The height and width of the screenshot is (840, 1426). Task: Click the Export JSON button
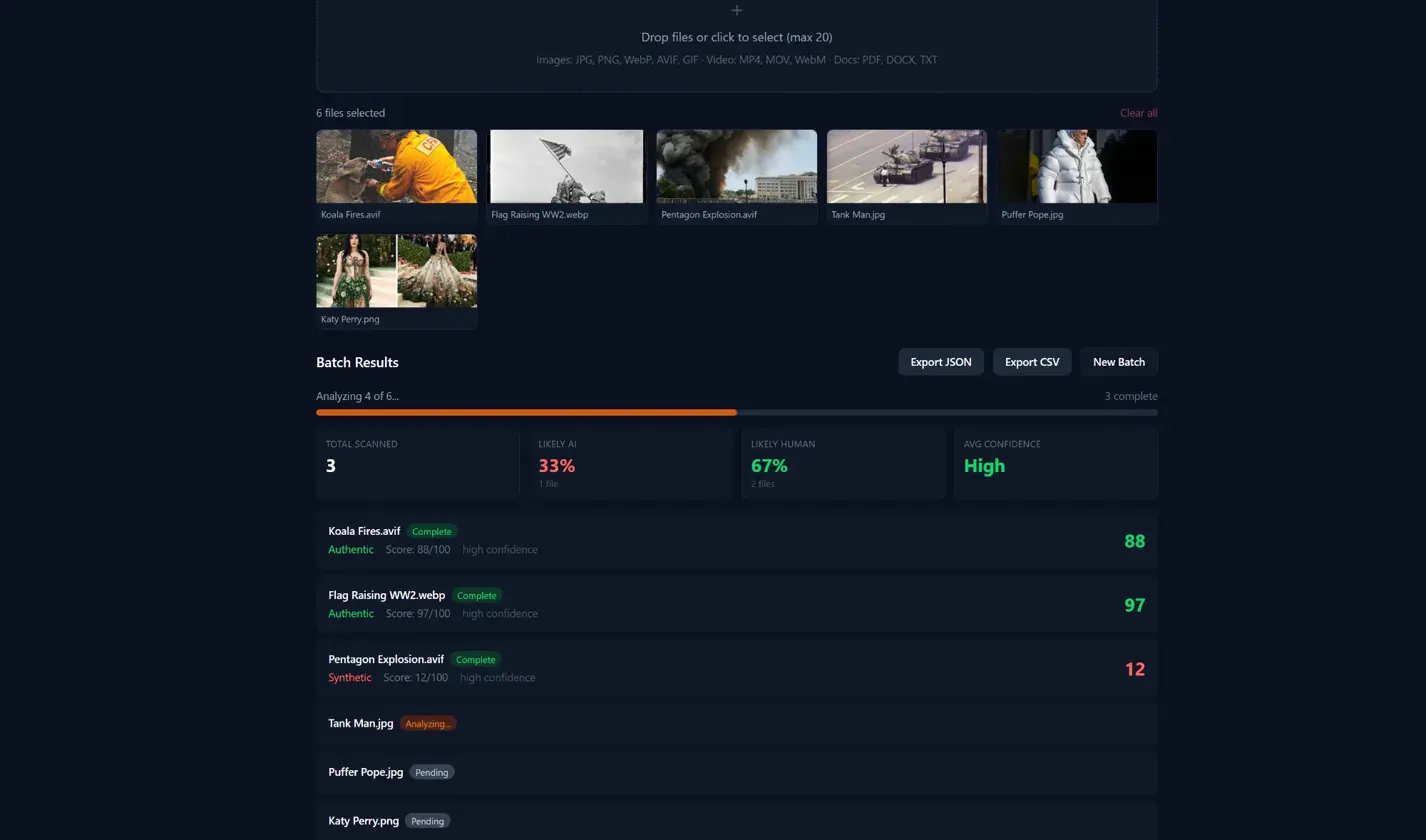pyautogui.click(x=941, y=362)
